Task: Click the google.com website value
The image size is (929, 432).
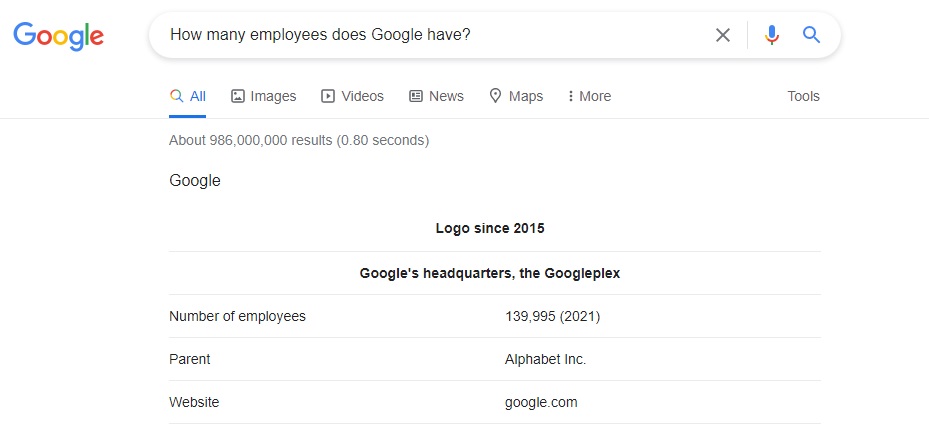Action: coord(541,402)
